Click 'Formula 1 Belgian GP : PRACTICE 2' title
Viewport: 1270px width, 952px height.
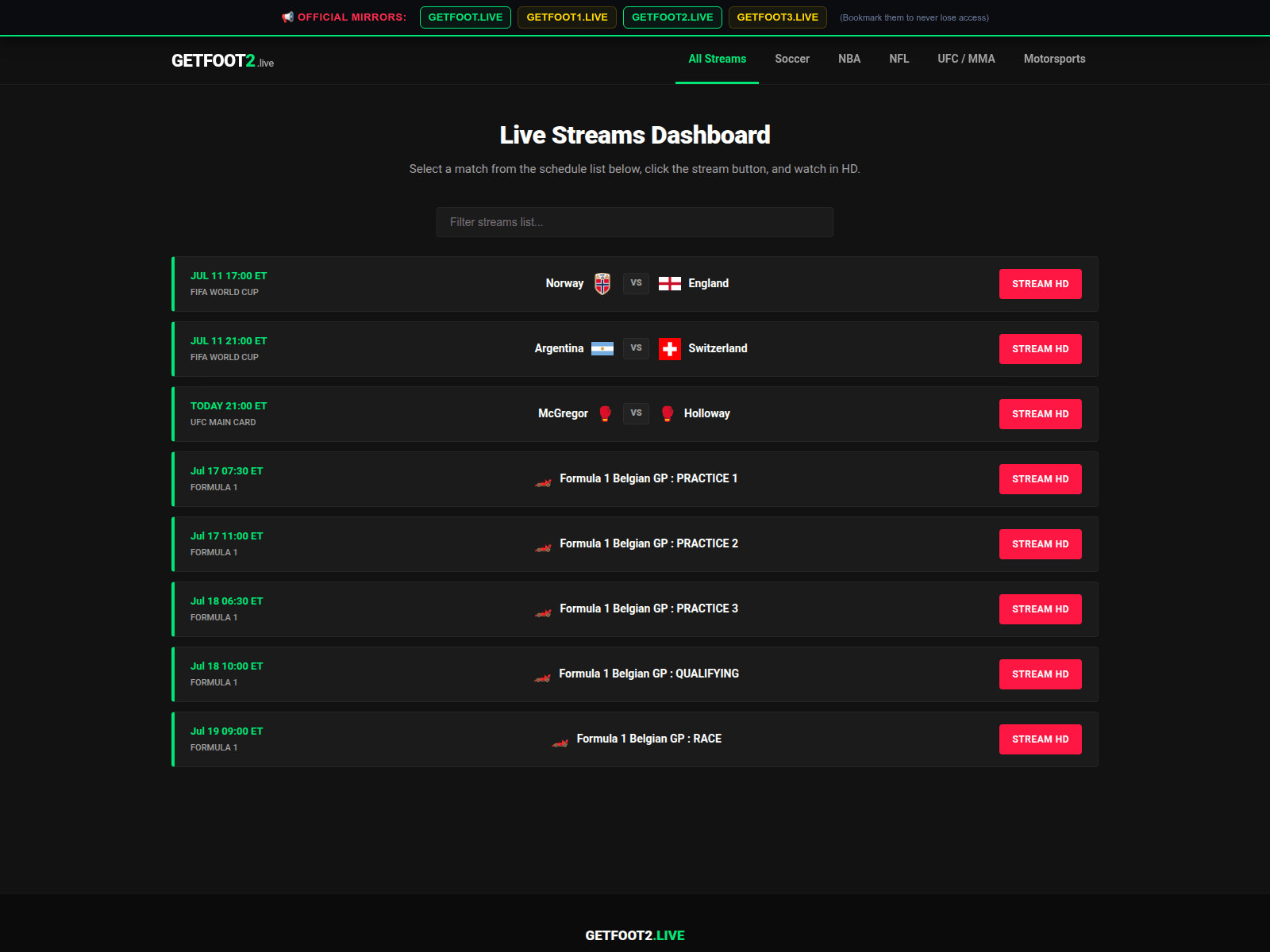click(648, 543)
